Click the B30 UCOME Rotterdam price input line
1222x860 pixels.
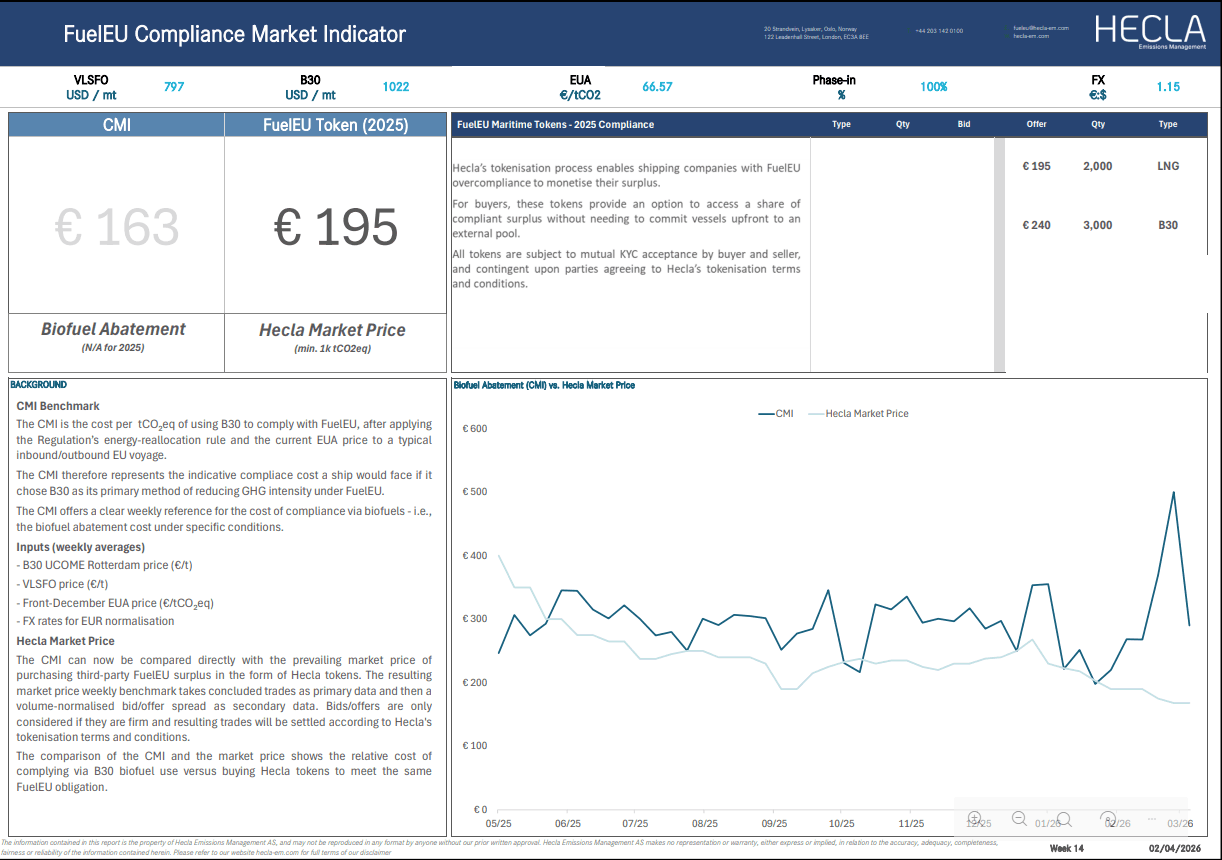pyautogui.click(x=104, y=565)
